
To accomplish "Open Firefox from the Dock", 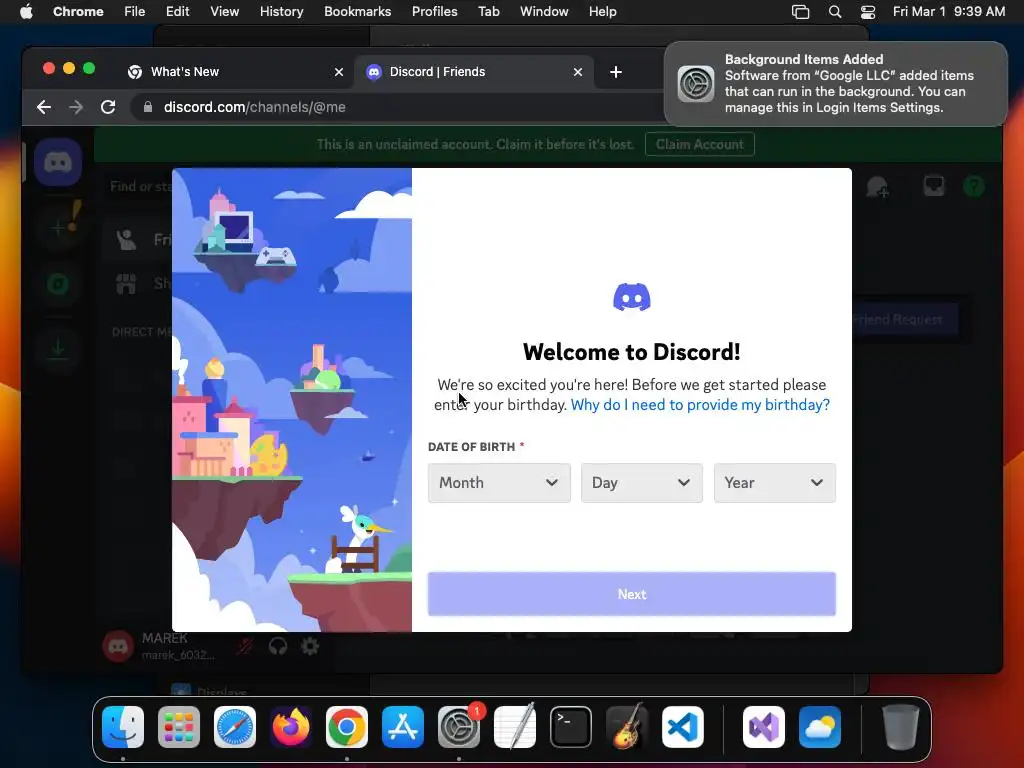I will (291, 727).
